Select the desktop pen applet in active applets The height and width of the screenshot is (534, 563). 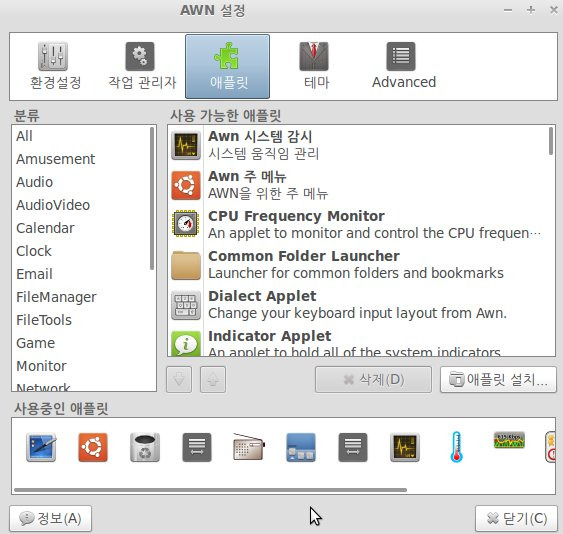click(x=41, y=447)
